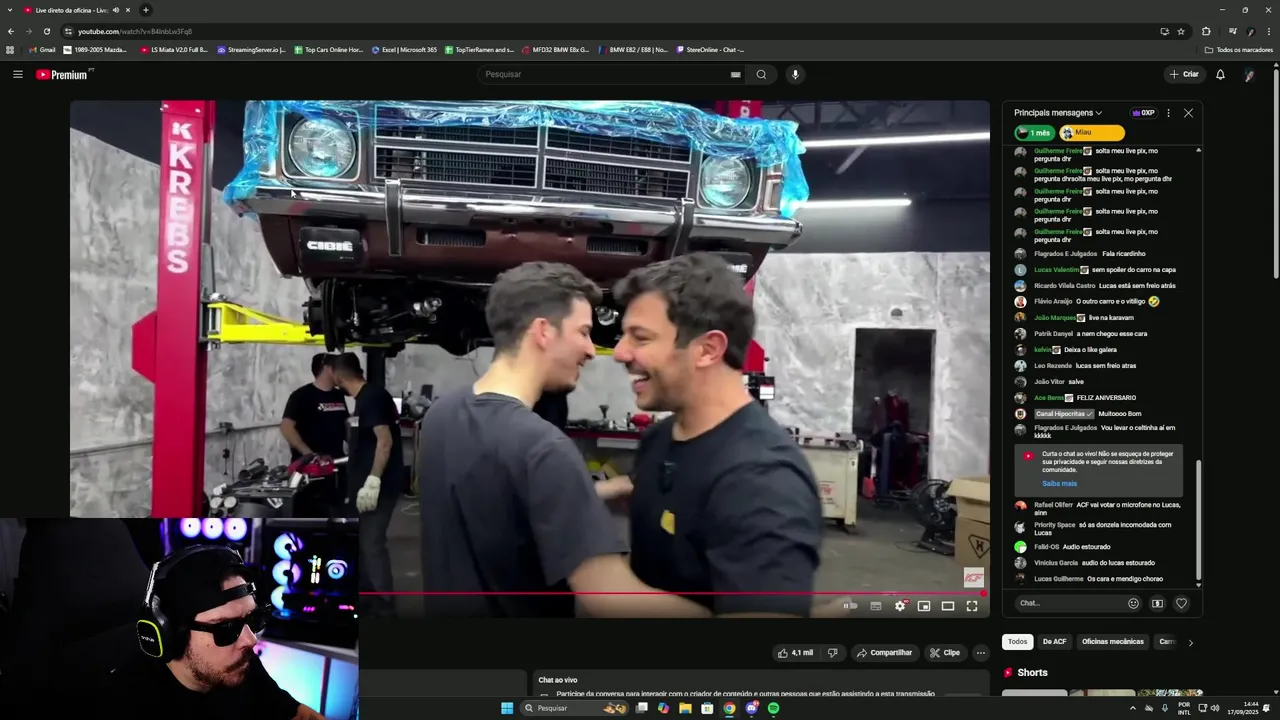Like the video with 4,1 mil likes
Screen dimensions: 1280x720
coord(797,653)
